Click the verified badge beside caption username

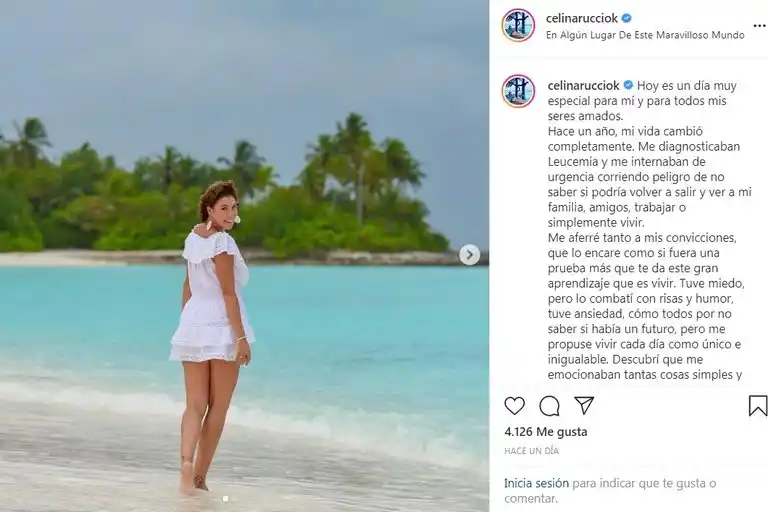[628, 85]
